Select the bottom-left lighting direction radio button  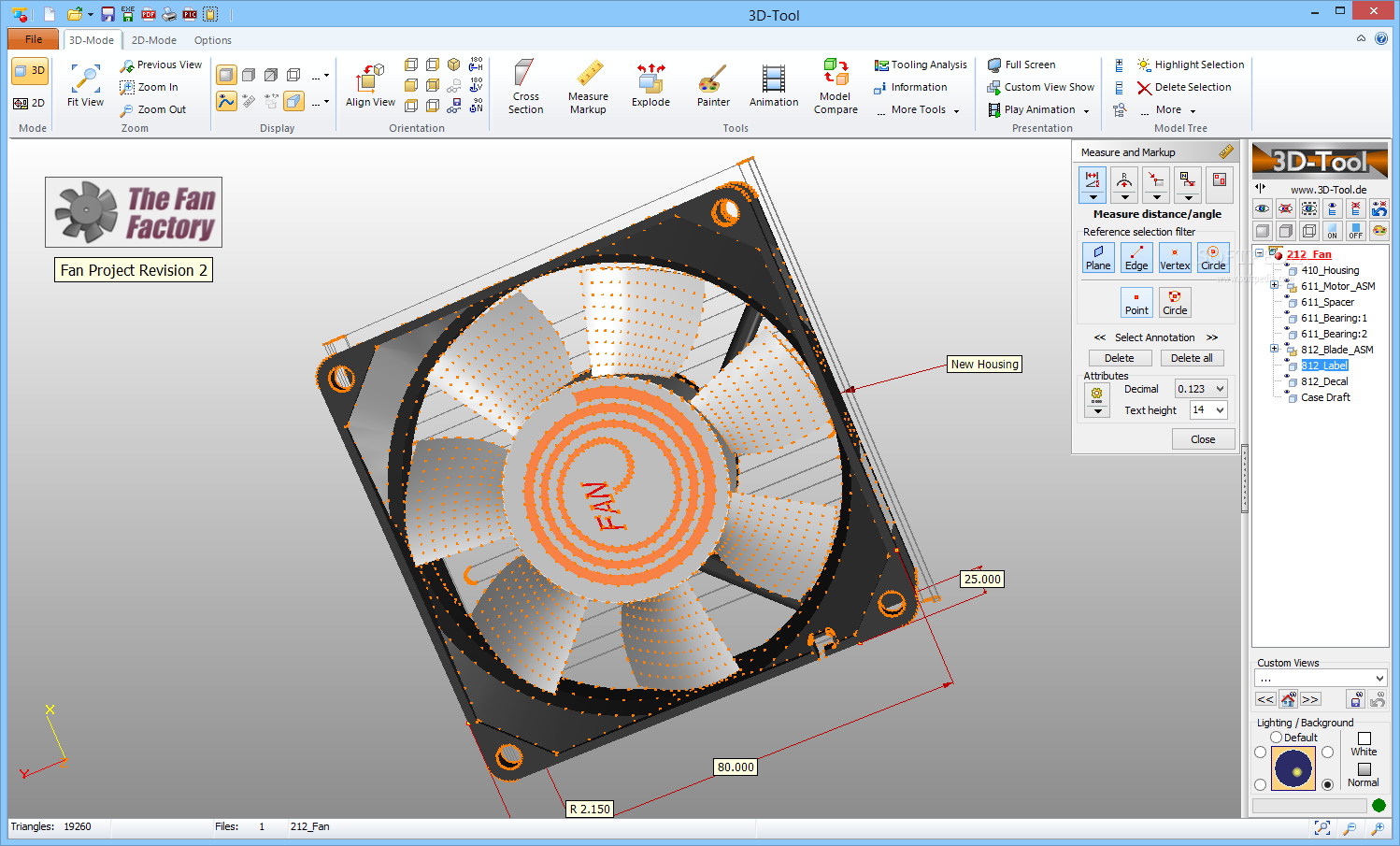point(1260,784)
